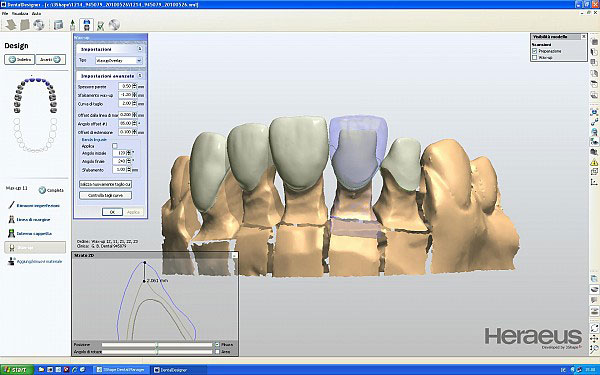The height and width of the screenshot is (375, 600).
Task: Select the Interno cappetta step icon
Action: point(11,233)
